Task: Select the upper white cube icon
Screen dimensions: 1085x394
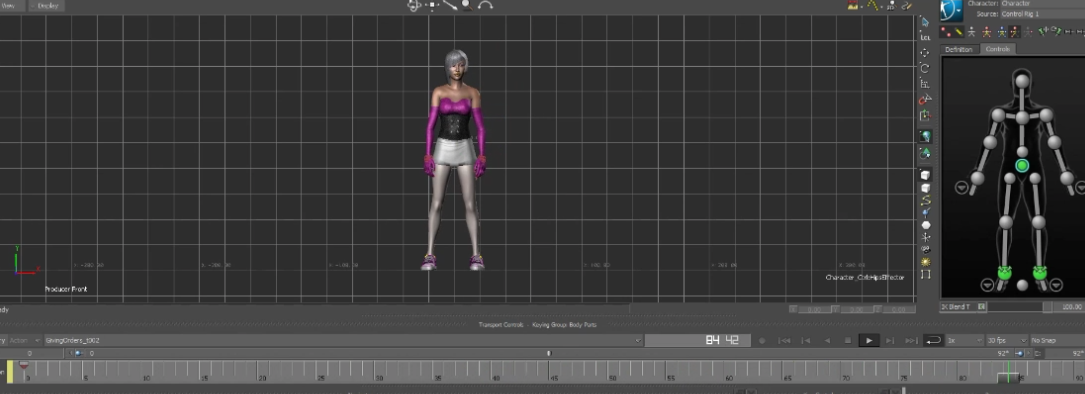Action: pyautogui.click(x=925, y=174)
